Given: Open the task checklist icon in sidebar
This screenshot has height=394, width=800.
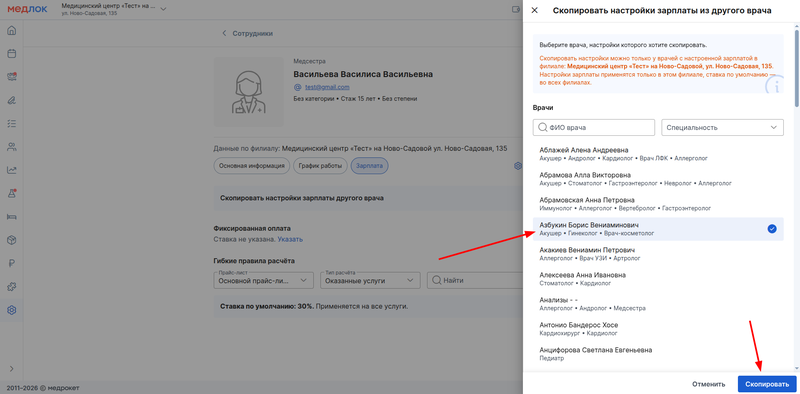Looking at the screenshot, I should (x=11, y=124).
